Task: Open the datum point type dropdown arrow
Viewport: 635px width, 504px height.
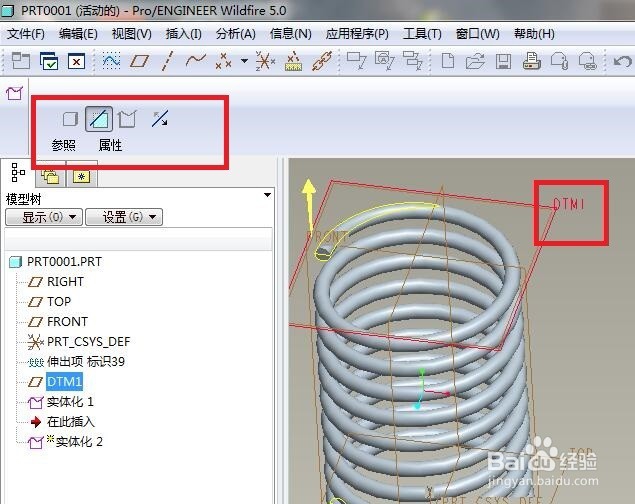Action: (x=244, y=61)
